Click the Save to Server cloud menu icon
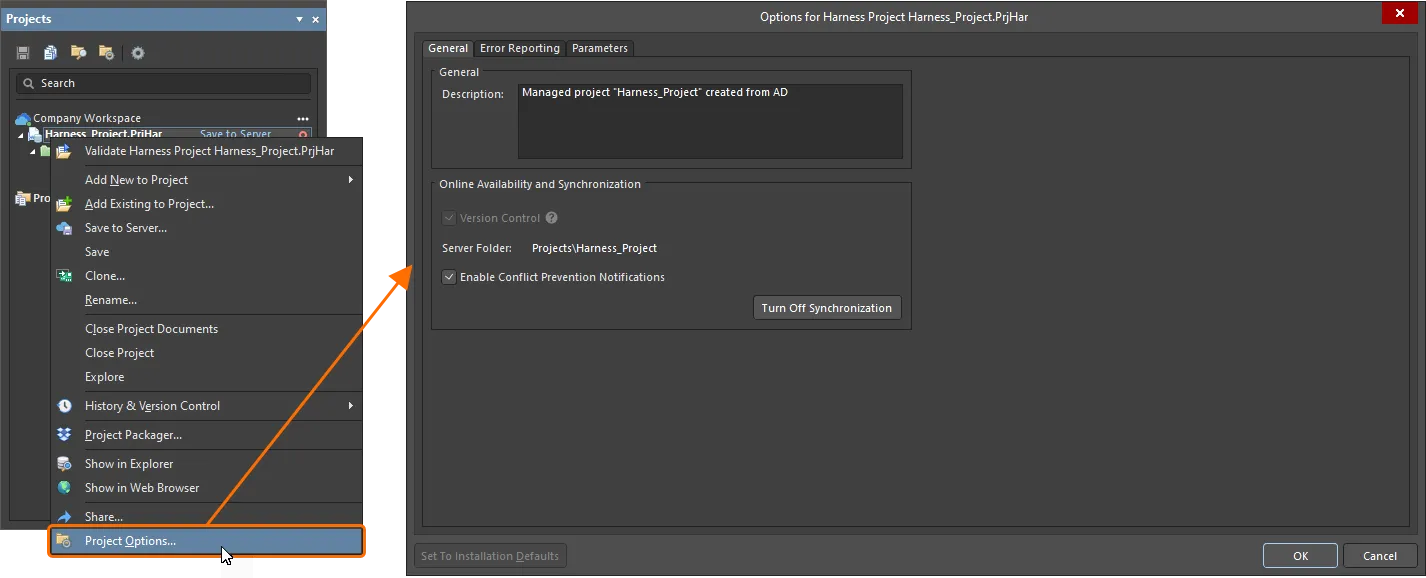Screen dimensions: 1426x578 coord(64,228)
